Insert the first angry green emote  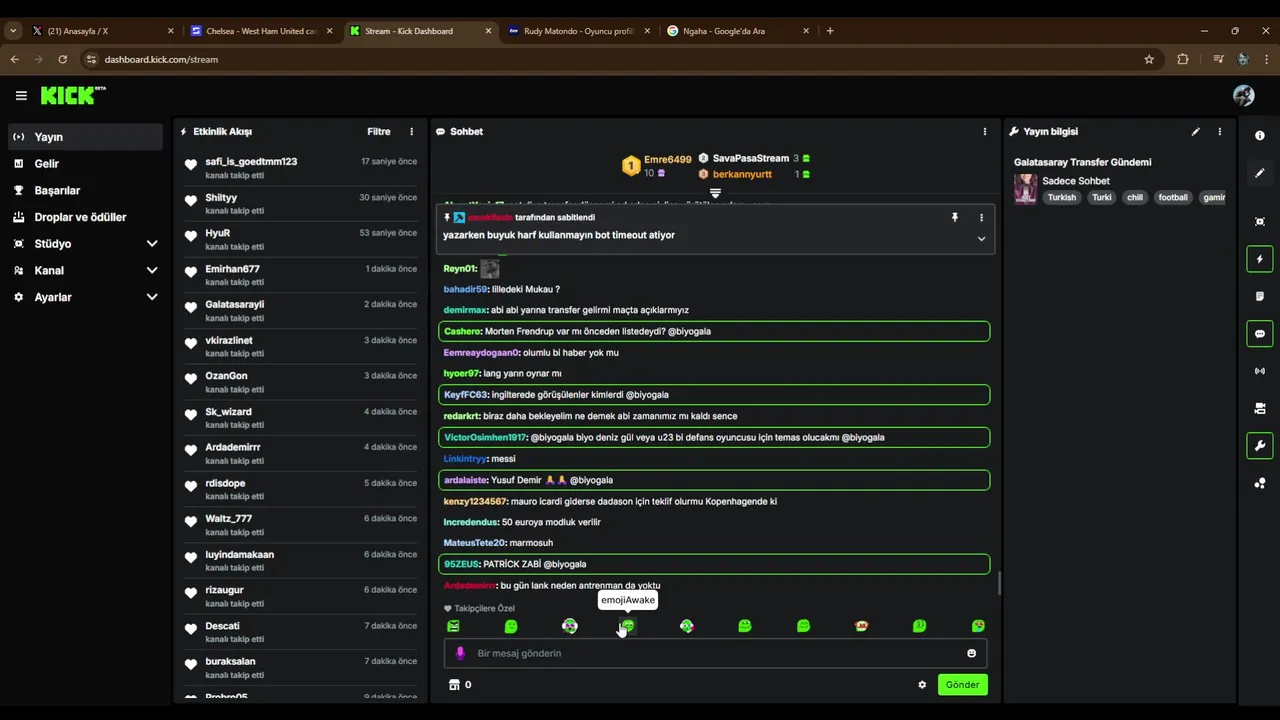point(453,626)
